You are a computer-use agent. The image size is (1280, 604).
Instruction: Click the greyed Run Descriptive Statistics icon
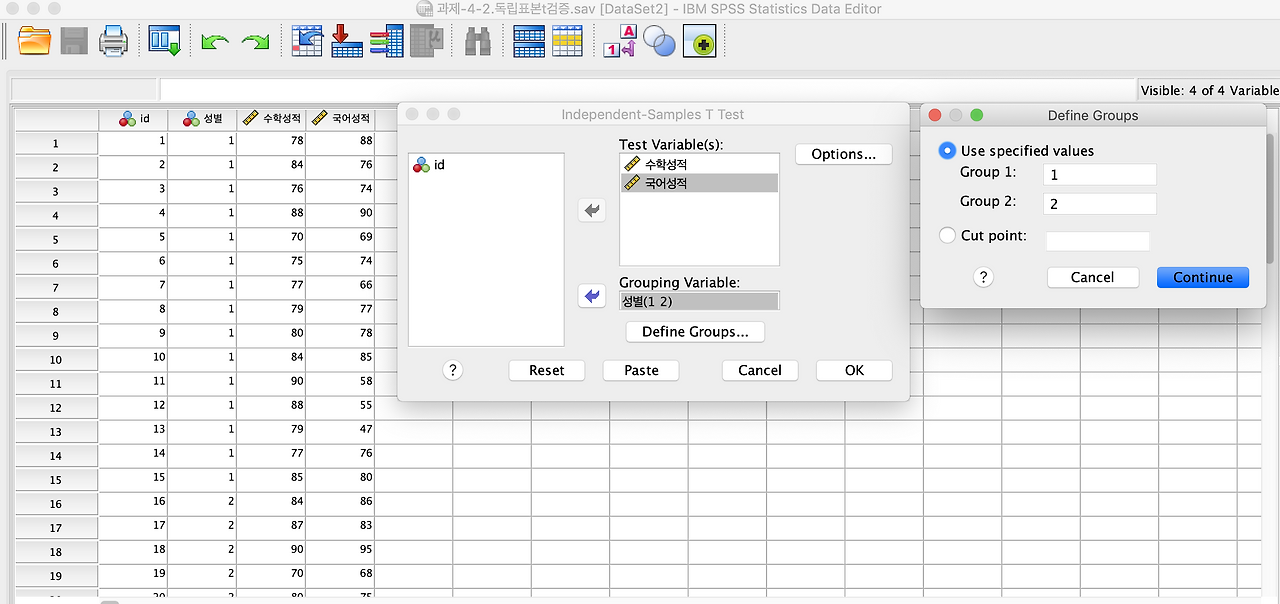[428, 41]
